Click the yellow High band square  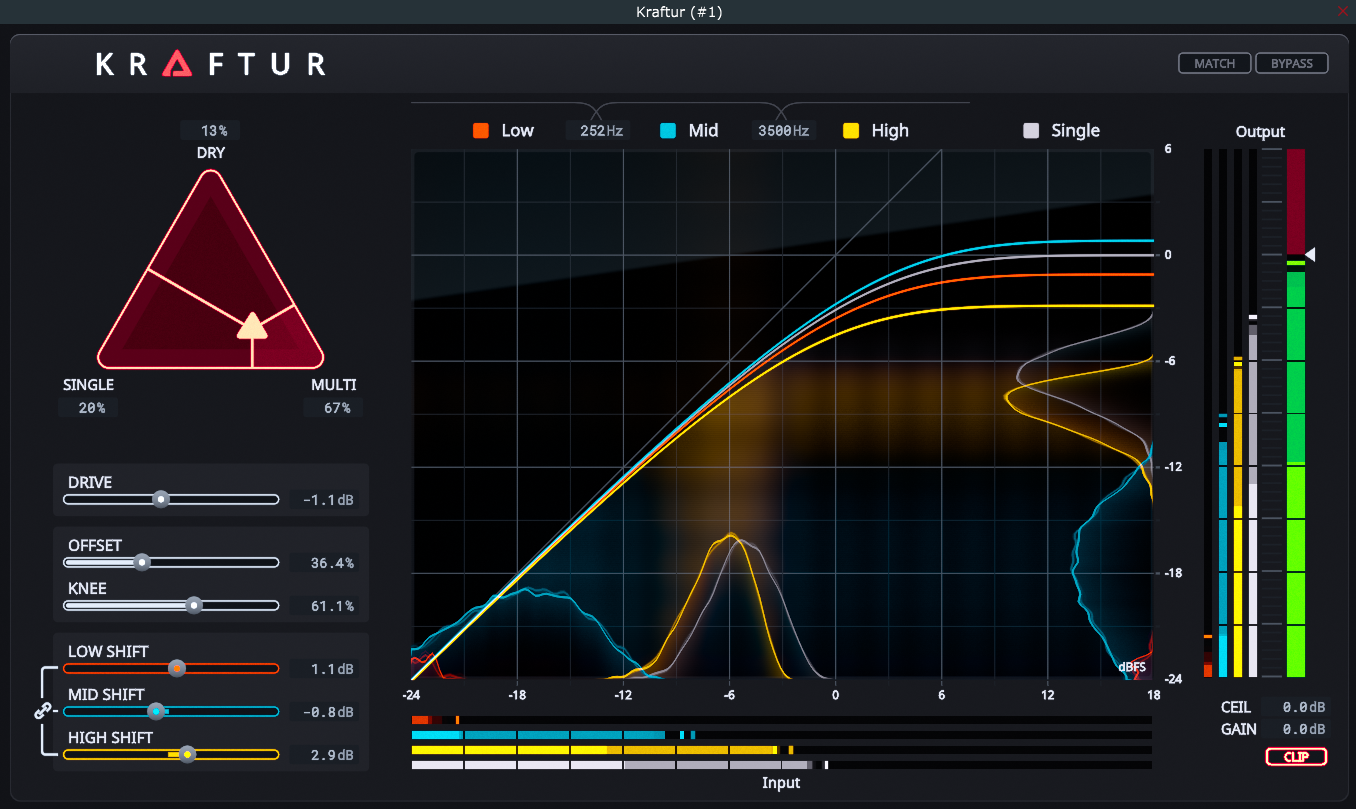[851, 130]
